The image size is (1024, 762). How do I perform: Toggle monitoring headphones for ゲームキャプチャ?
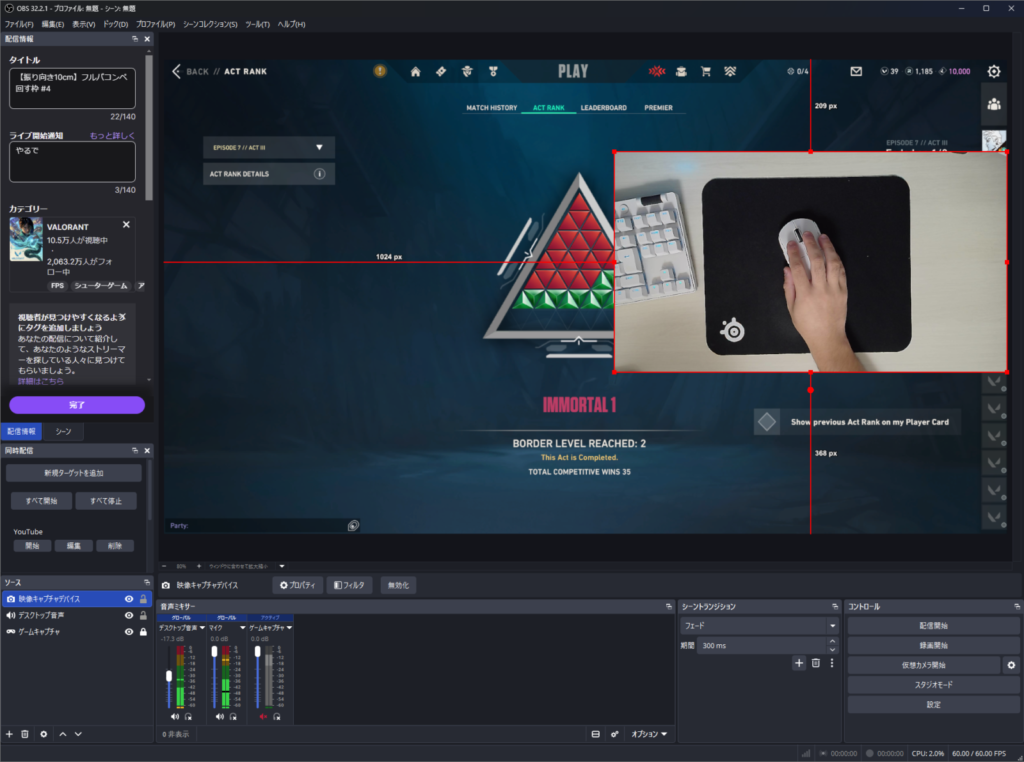(x=277, y=716)
